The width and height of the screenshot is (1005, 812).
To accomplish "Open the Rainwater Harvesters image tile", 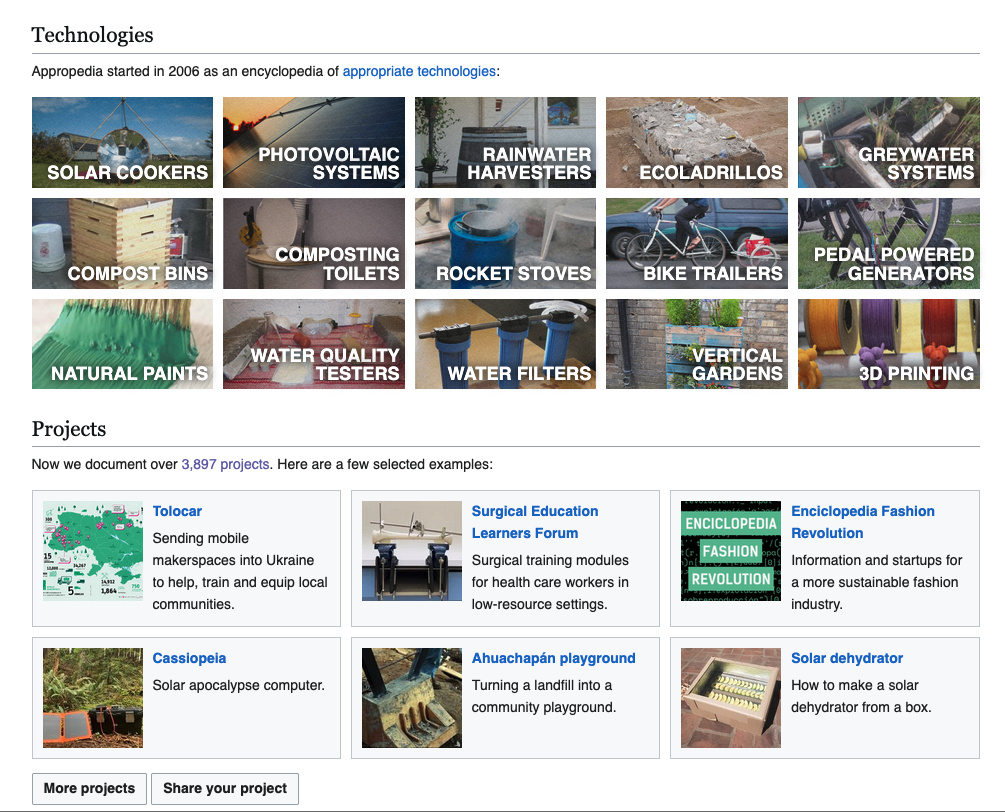I will [505, 142].
